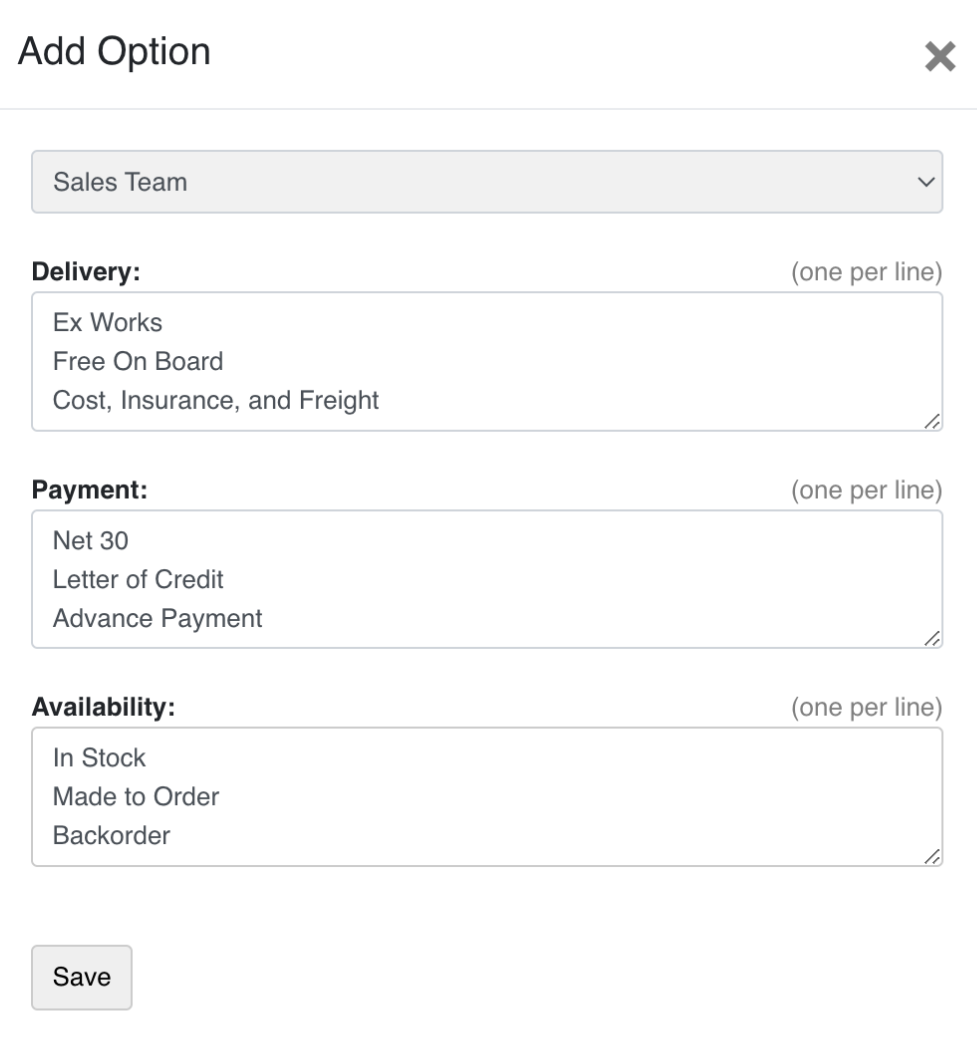Grab the Availability textarea resize handle
The height and width of the screenshot is (1041, 977).
tap(932, 857)
